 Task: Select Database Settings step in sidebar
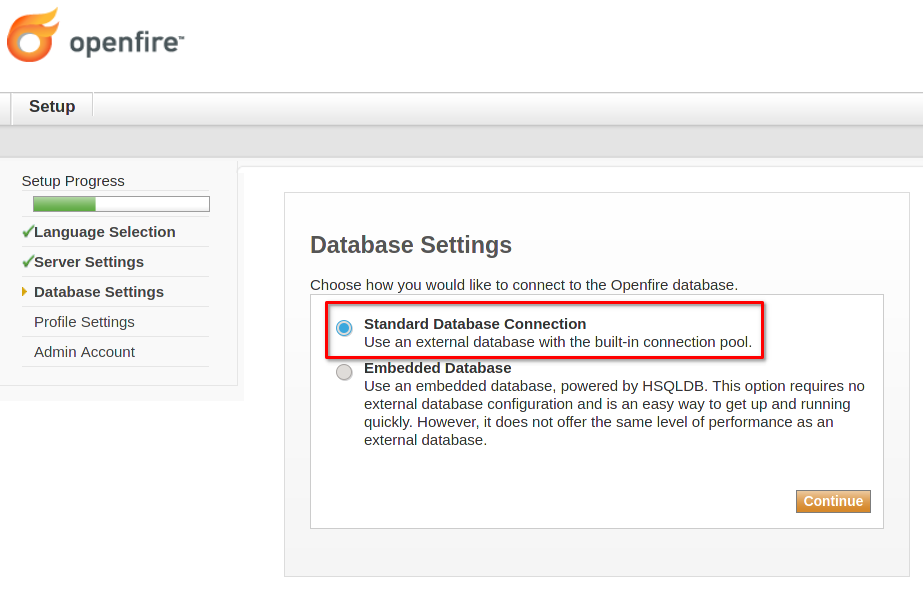99,292
